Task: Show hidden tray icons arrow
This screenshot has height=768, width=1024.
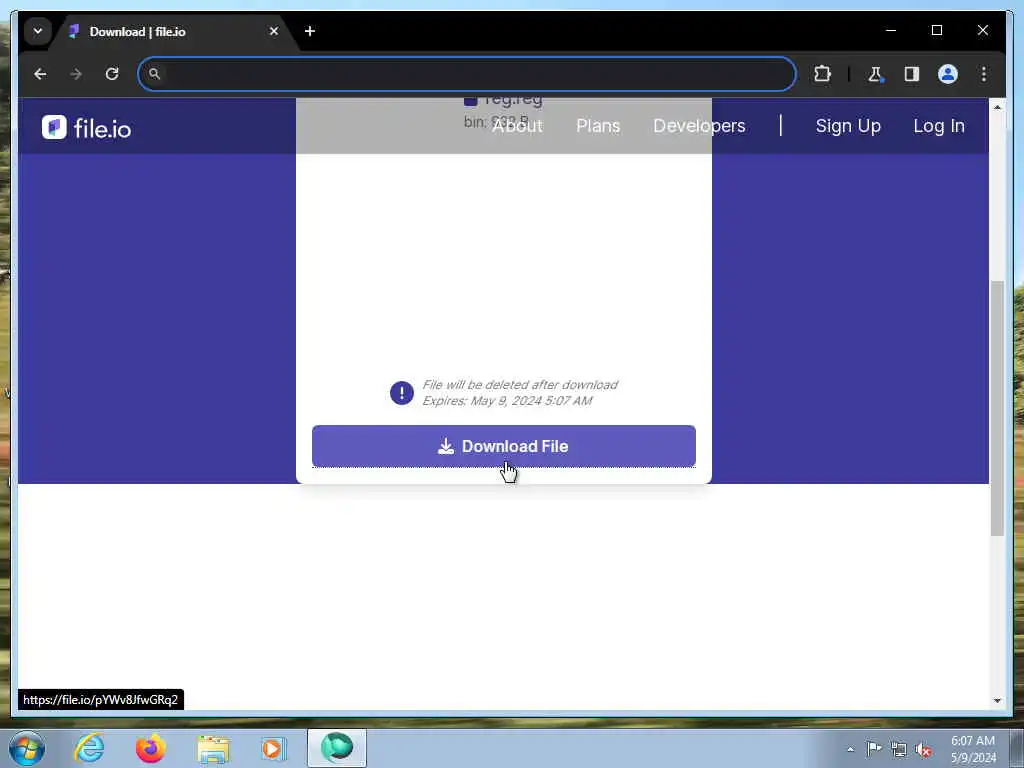Action: click(850, 749)
